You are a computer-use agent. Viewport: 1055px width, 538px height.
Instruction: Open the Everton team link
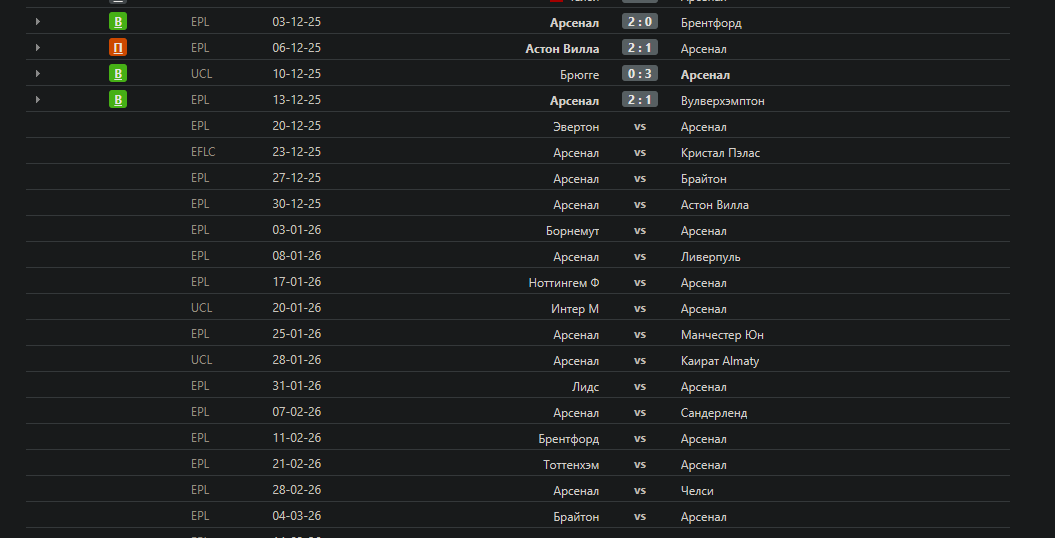(576, 127)
